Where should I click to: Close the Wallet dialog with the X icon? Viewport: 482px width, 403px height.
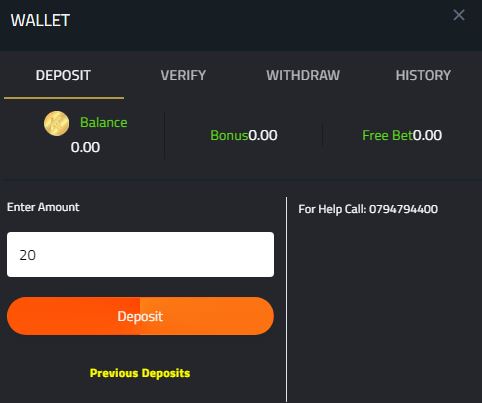(x=459, y=15)
